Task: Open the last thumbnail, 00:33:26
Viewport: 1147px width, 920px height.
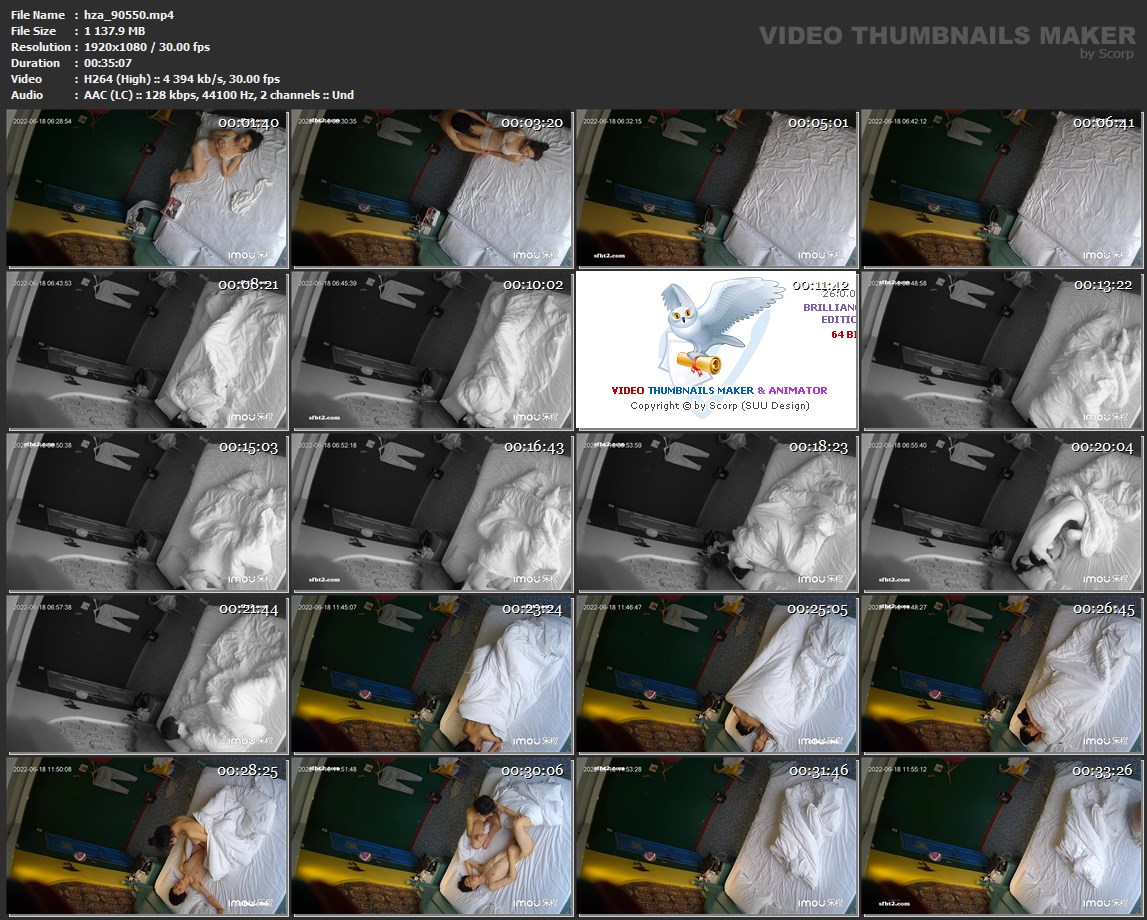Action: coord(1002,837)
